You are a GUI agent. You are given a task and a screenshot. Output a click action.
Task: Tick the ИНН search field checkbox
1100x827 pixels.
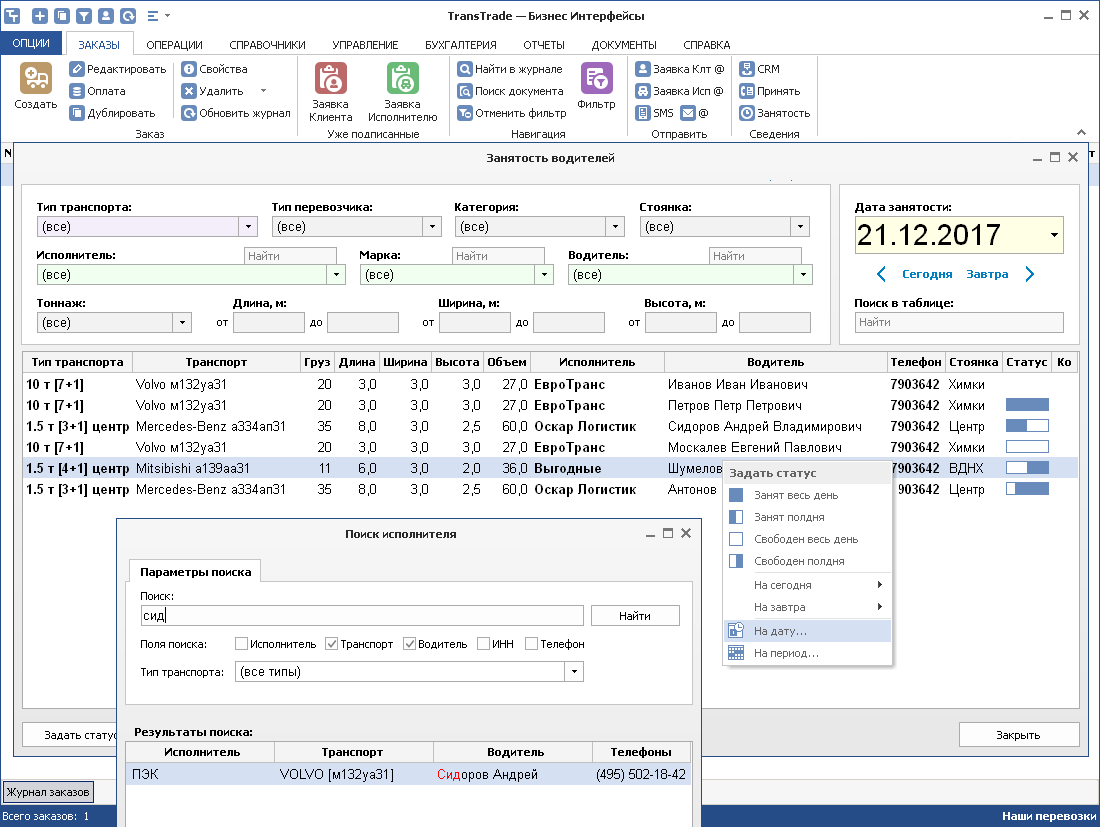pos(484,644)
